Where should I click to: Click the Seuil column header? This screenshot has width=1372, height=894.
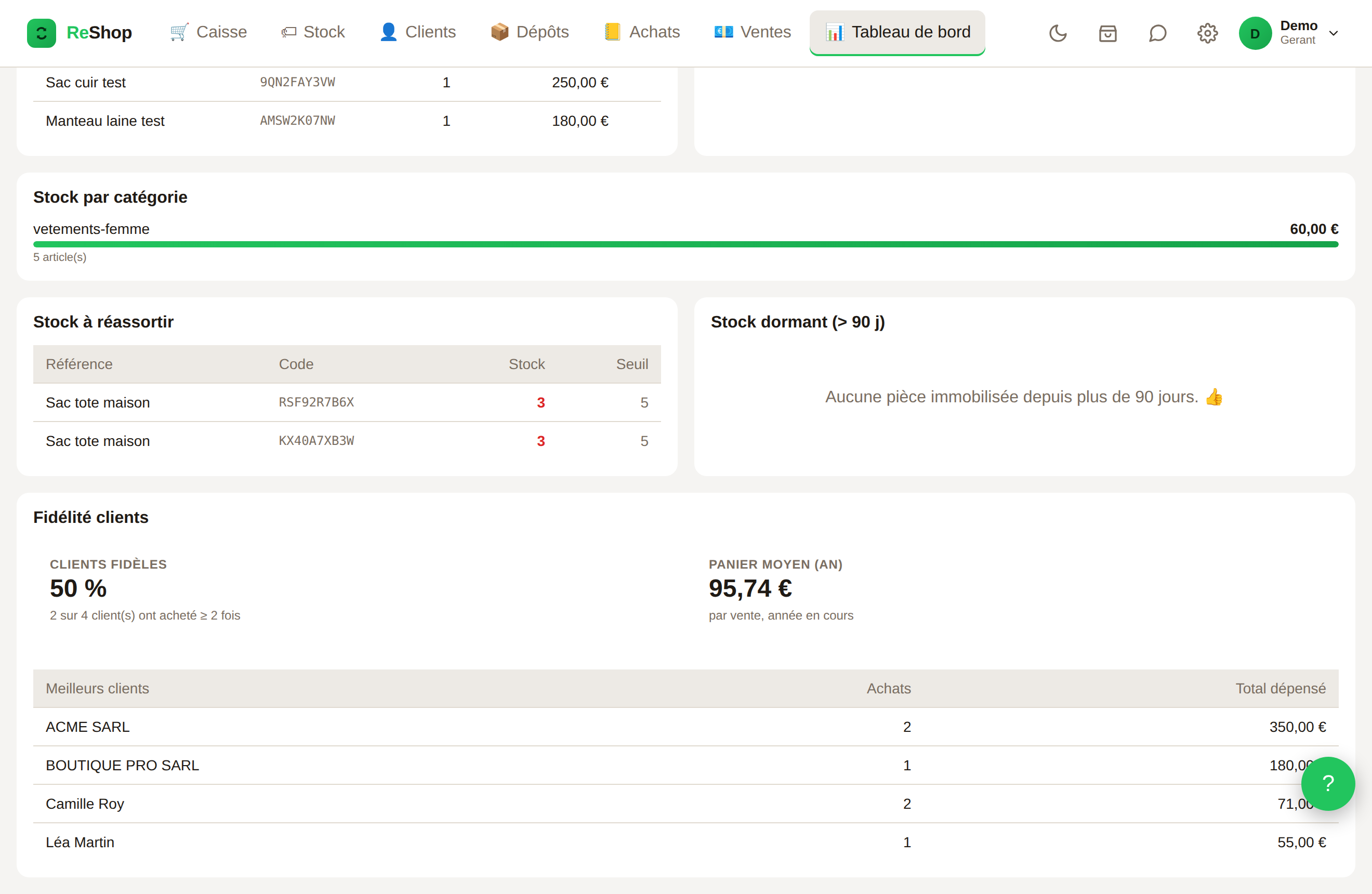[632, 364]
